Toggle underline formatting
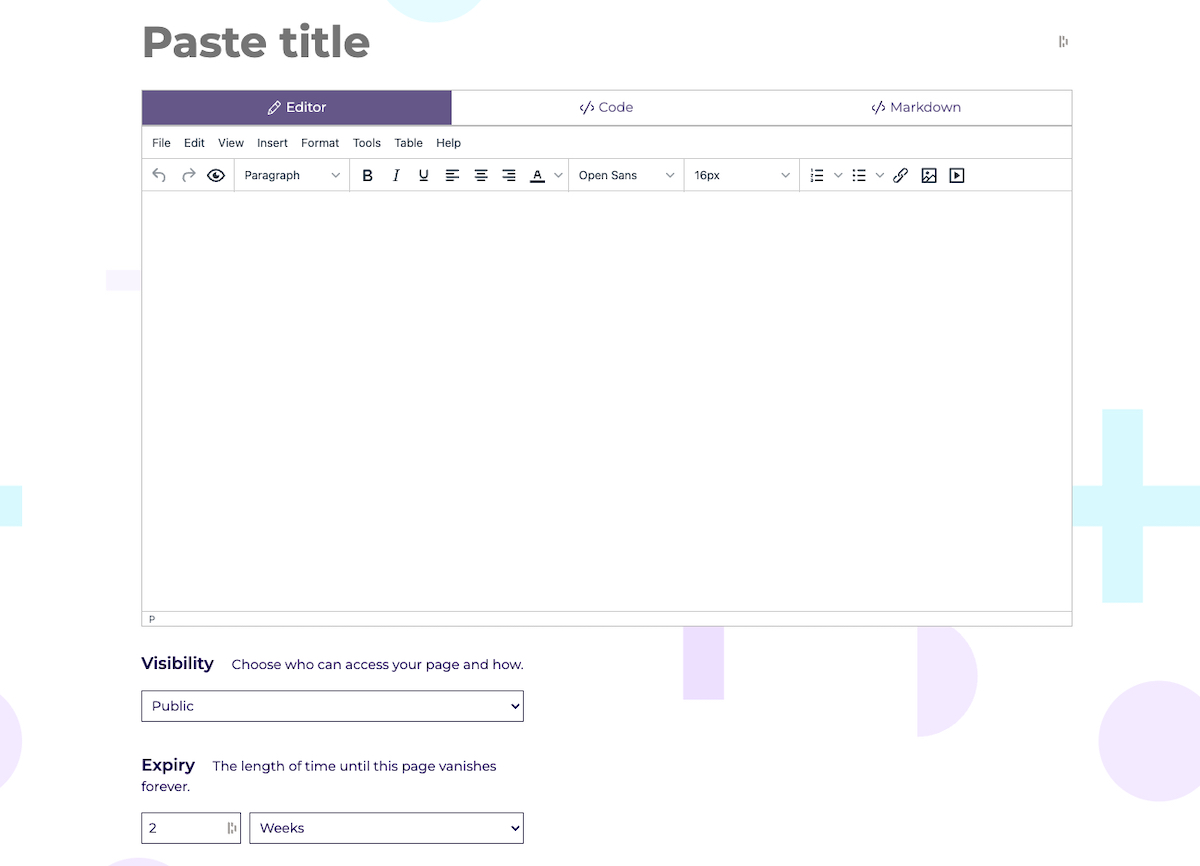The height and width of the screenshot is (866, 1200). [424, 175]
